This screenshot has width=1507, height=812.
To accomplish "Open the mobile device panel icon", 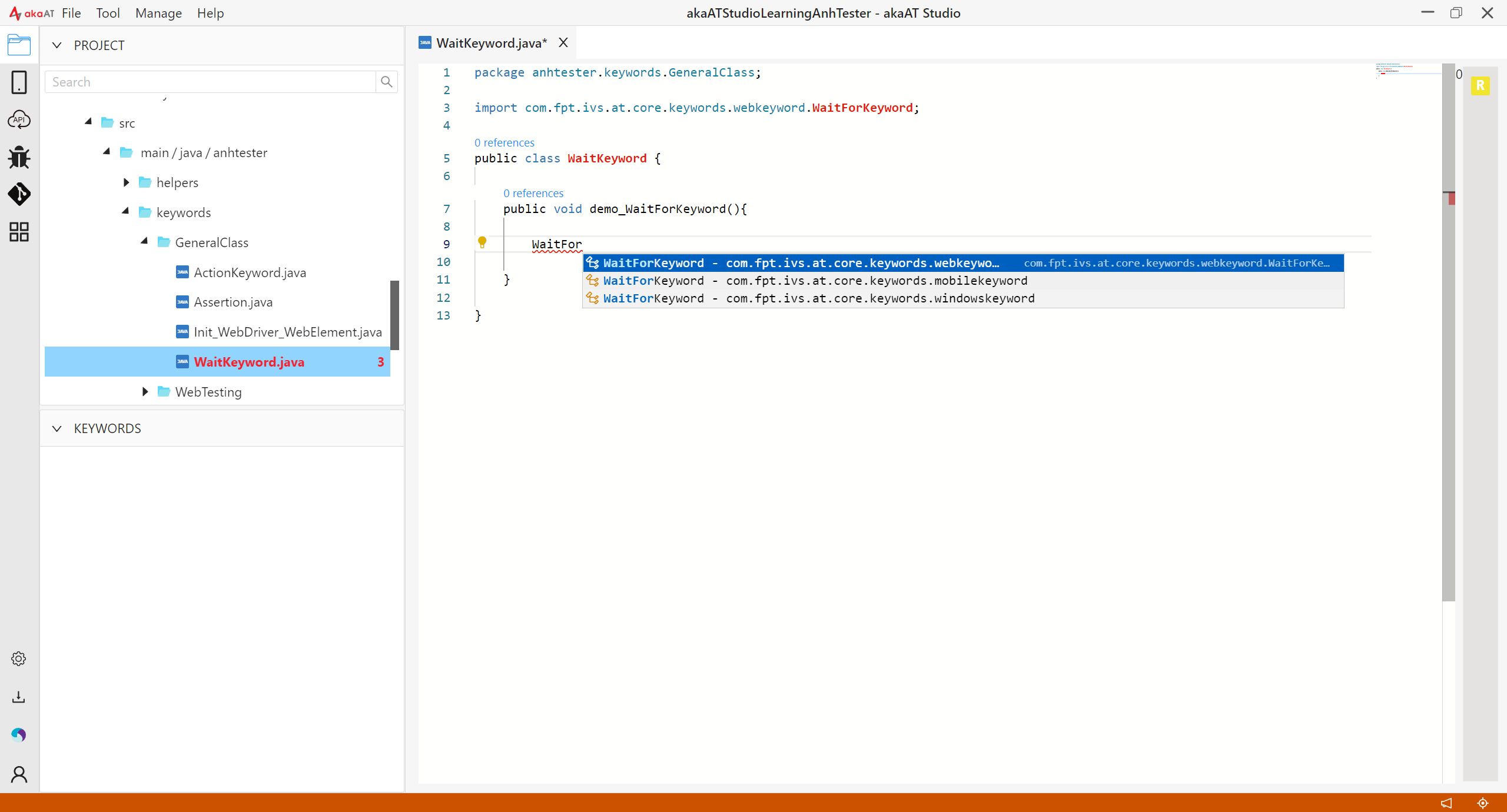I will (x=19, y=82).
